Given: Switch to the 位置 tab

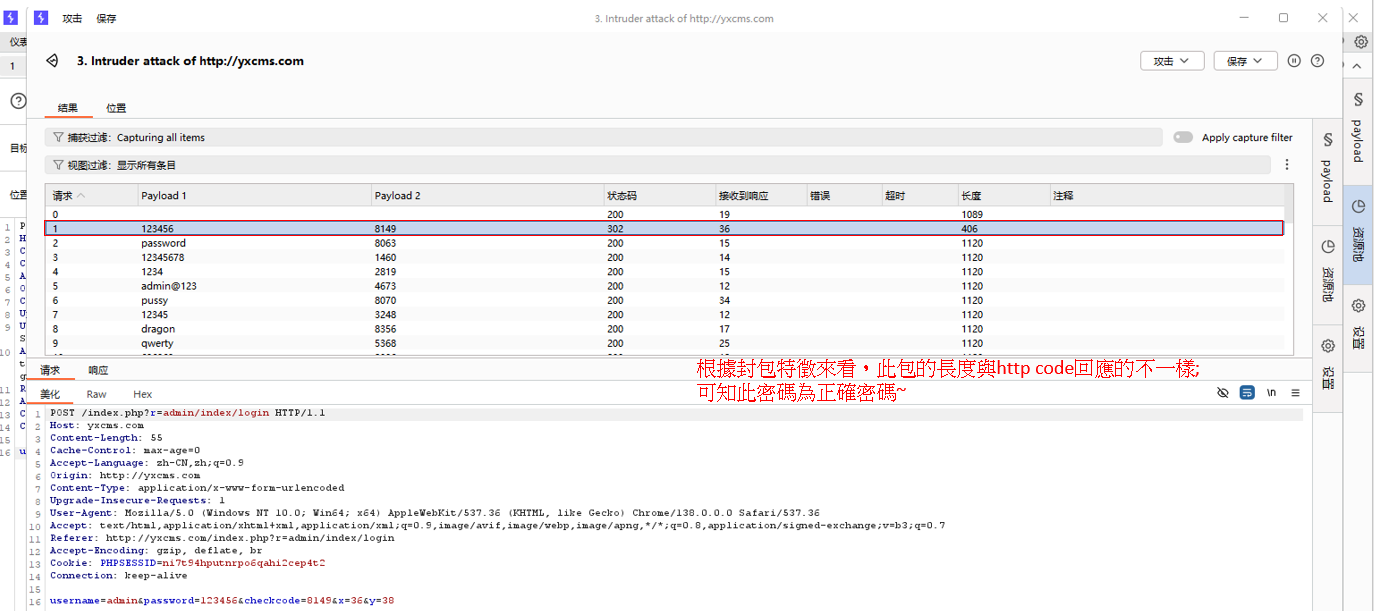Looking at the screenshot, I should click(x=116, y=108).
